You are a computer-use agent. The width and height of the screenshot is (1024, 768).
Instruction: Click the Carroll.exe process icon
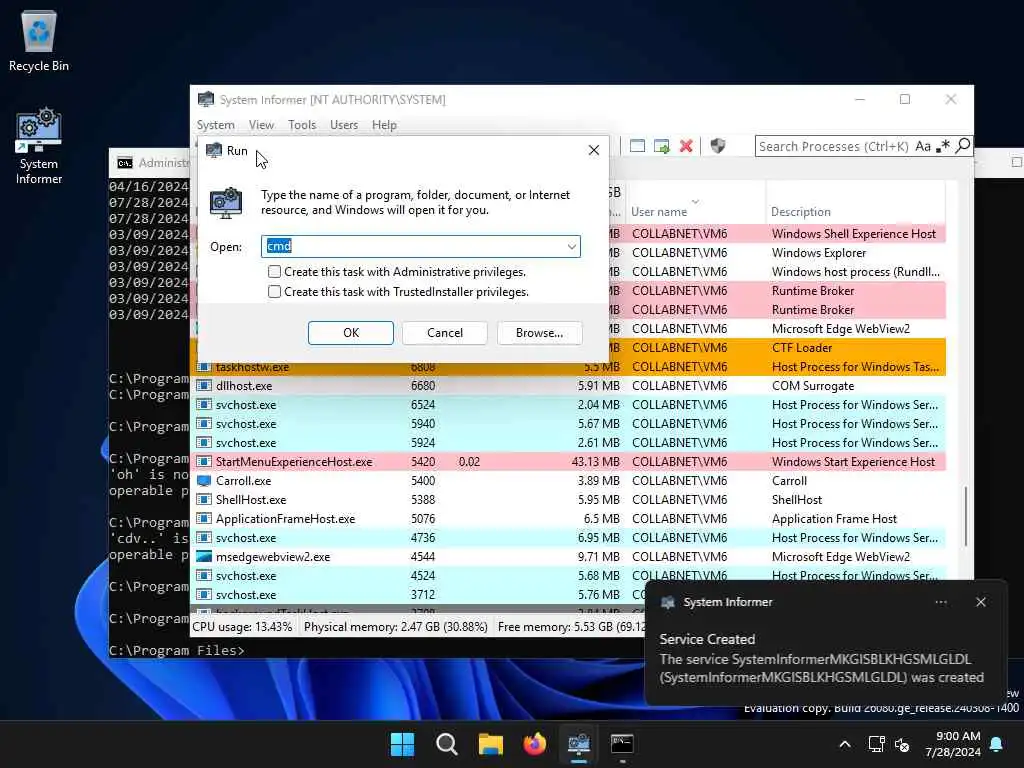204,481
